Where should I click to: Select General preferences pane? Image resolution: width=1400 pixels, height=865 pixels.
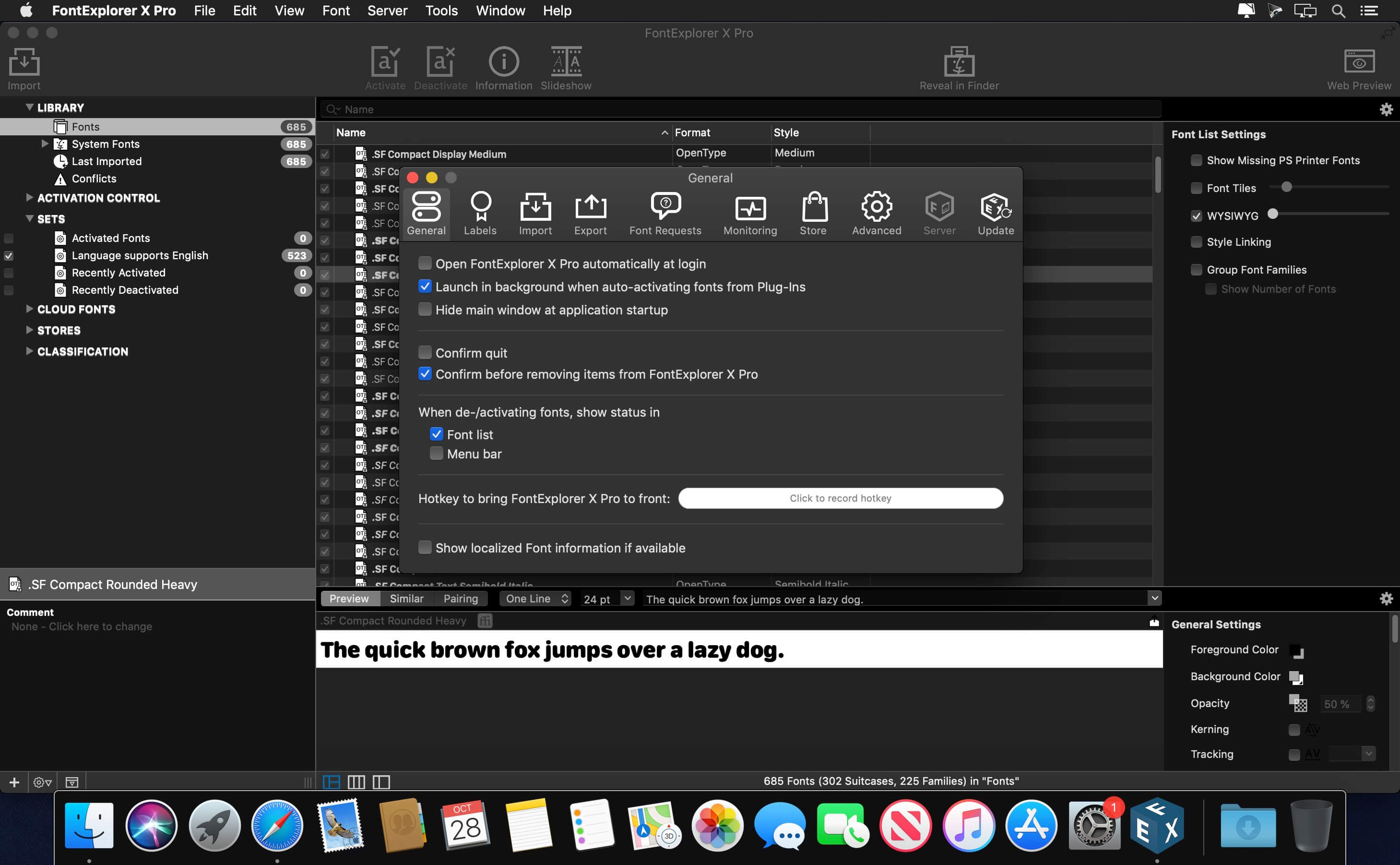coord(427,214)
